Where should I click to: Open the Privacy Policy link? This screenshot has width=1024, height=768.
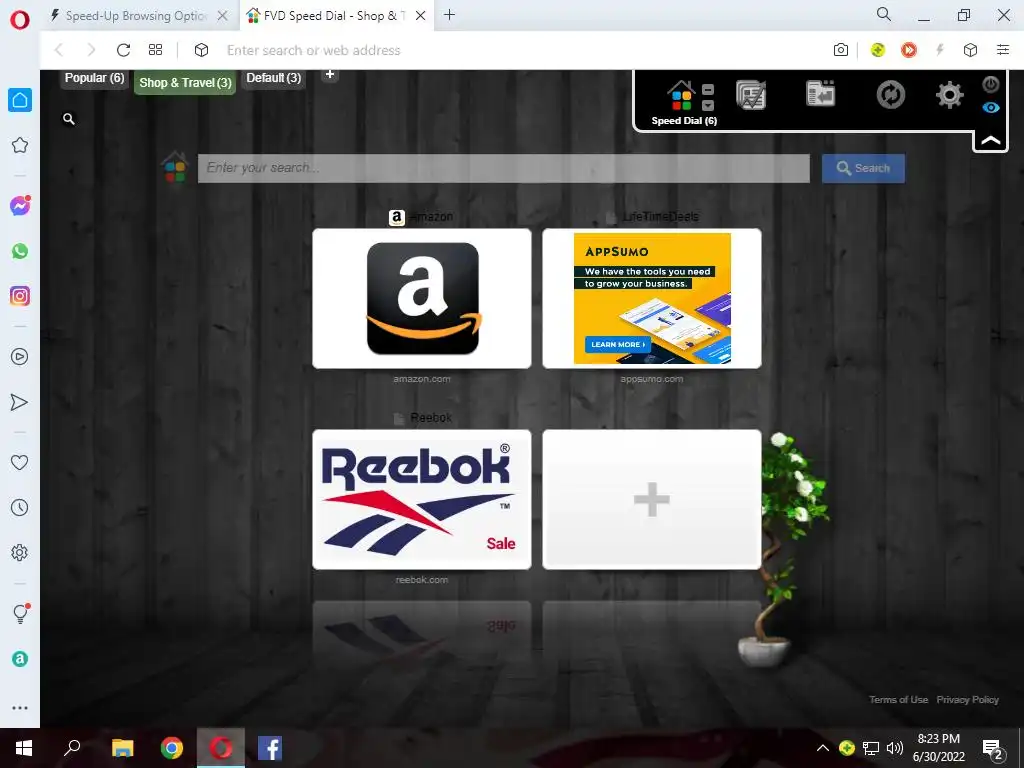click(967, 699)
